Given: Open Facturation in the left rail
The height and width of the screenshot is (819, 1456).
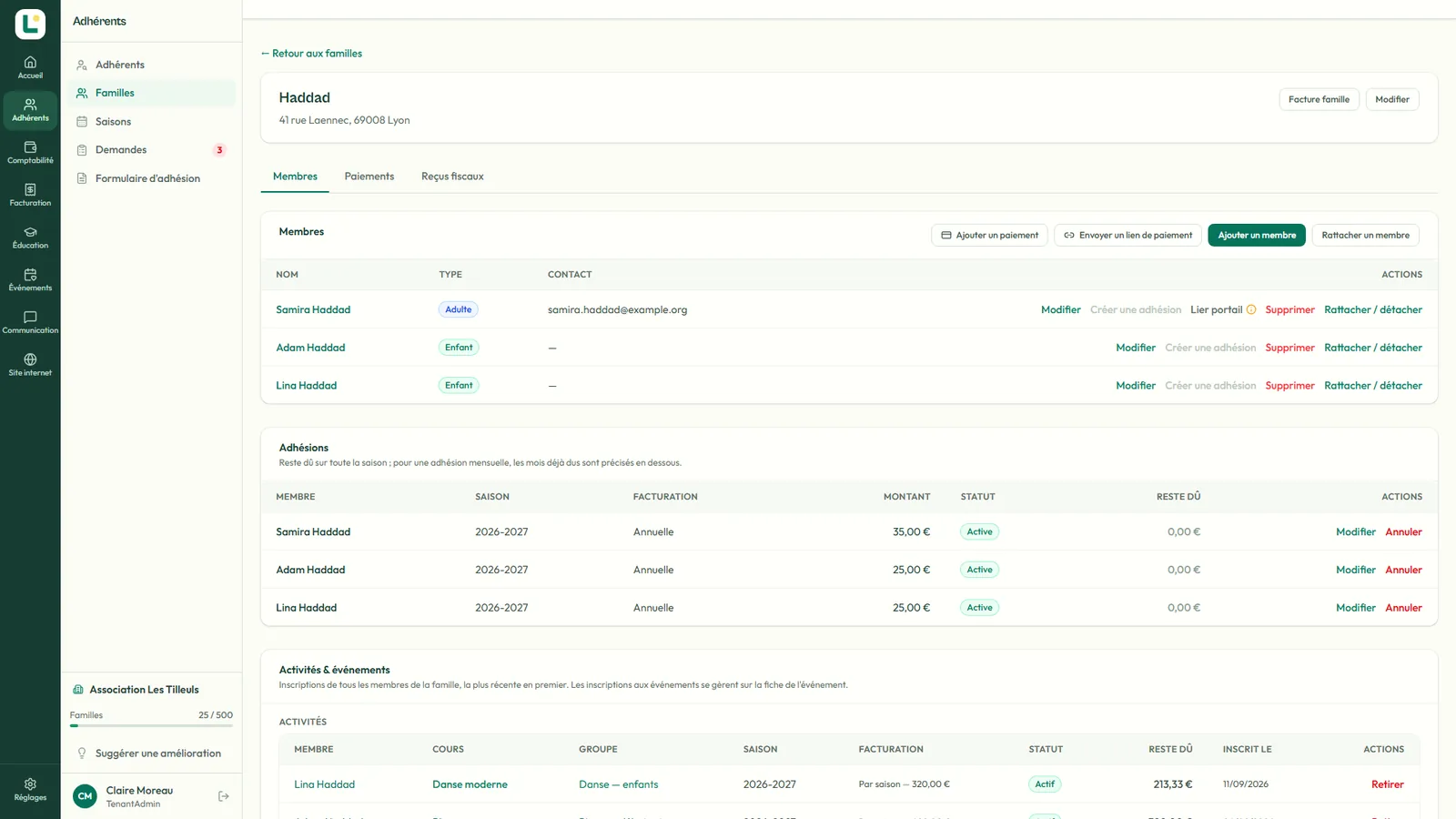Looking at the screenshot, I should [30, 195].
